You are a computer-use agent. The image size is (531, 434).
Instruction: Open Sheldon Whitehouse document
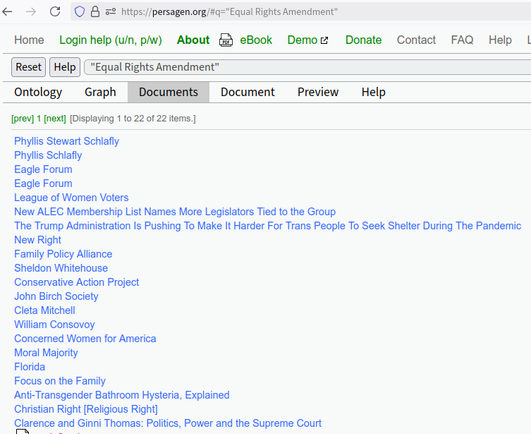click(x=61, y=268)
